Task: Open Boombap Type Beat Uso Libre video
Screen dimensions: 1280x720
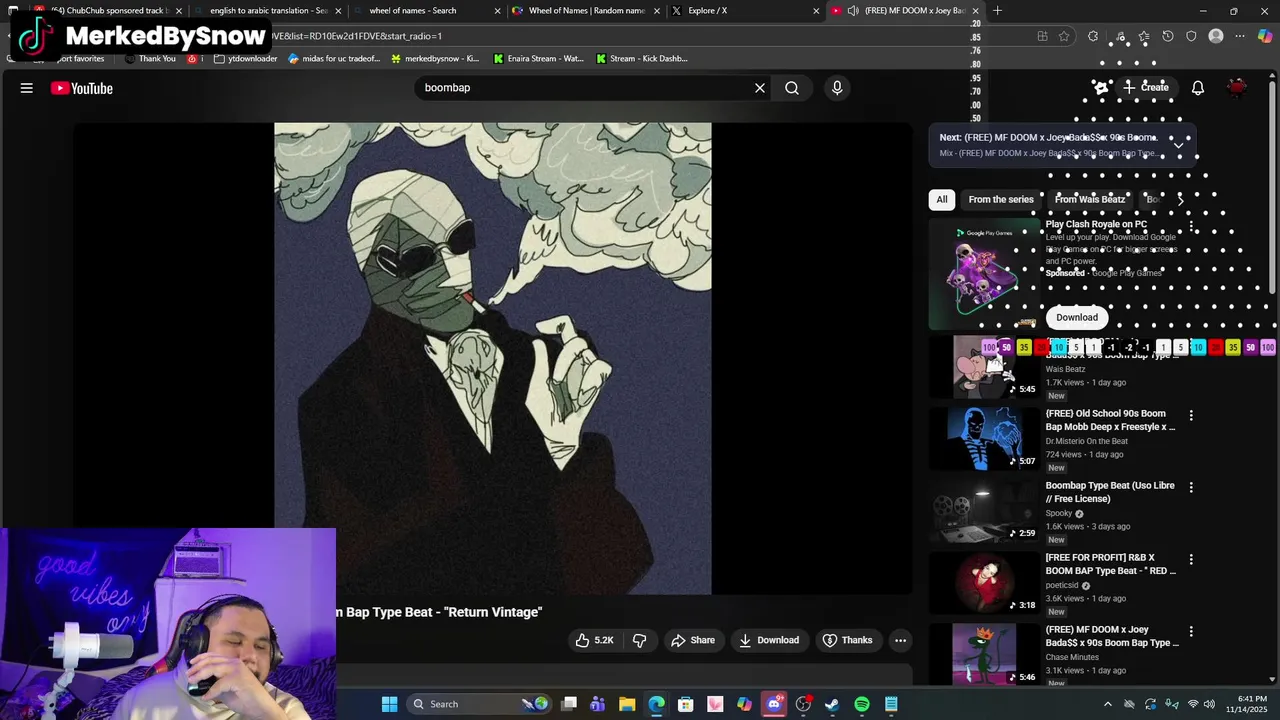Action: (x=1110, y=492)
